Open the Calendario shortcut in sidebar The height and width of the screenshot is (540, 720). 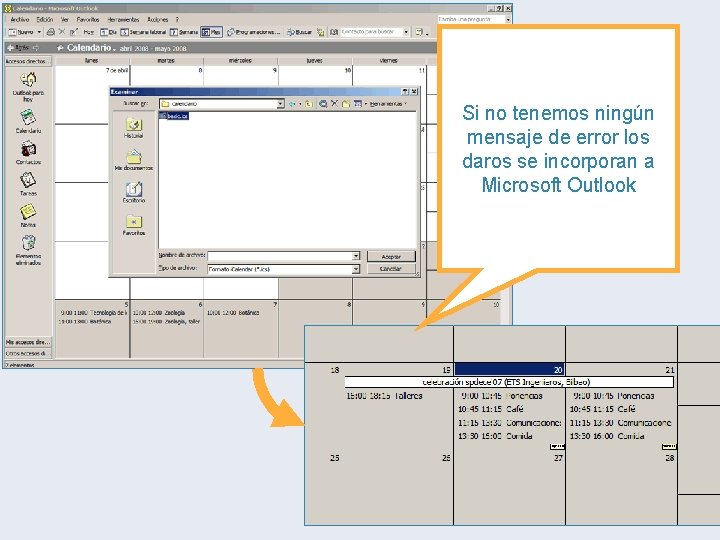tap(28, 121)
